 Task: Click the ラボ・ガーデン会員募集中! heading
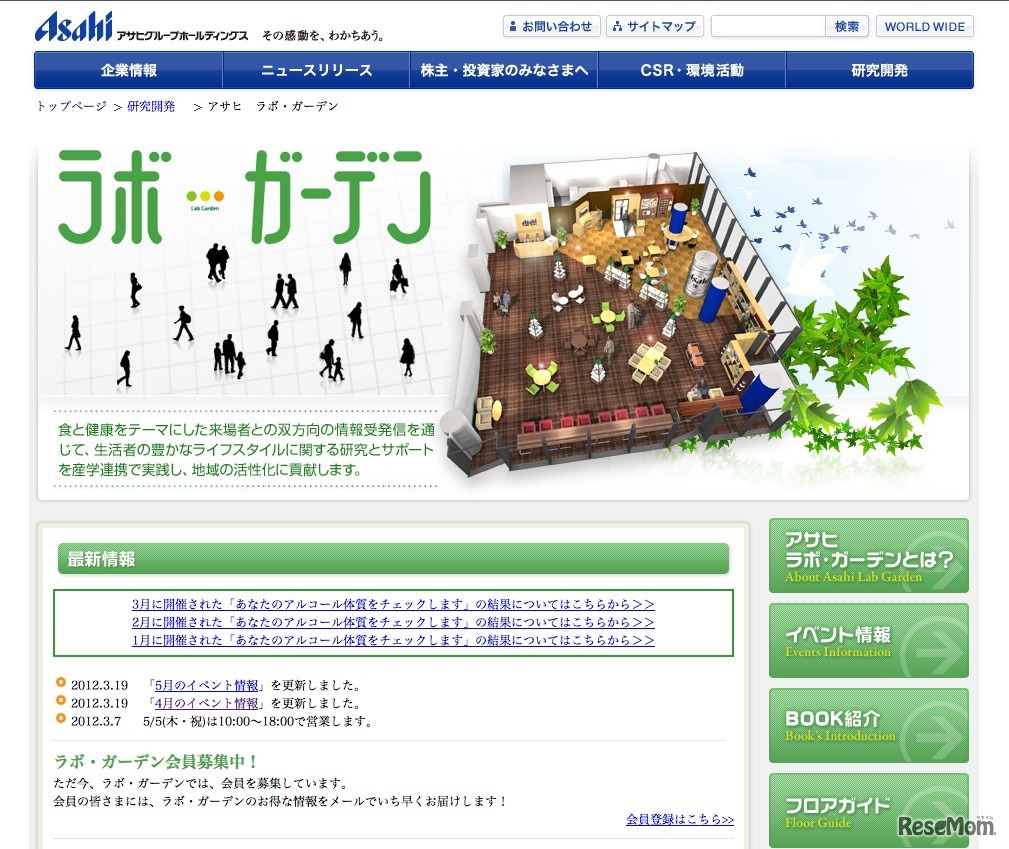coord(155,761)
